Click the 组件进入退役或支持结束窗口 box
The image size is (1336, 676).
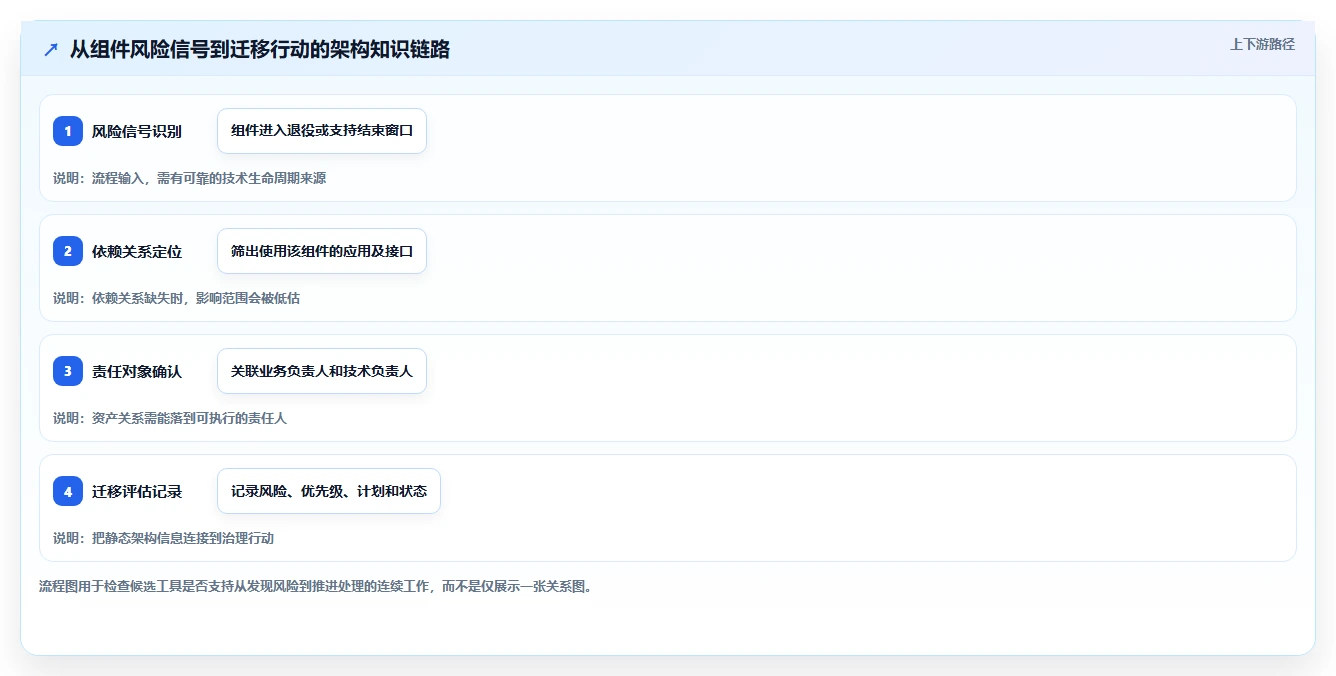click(x=322, y=131)
